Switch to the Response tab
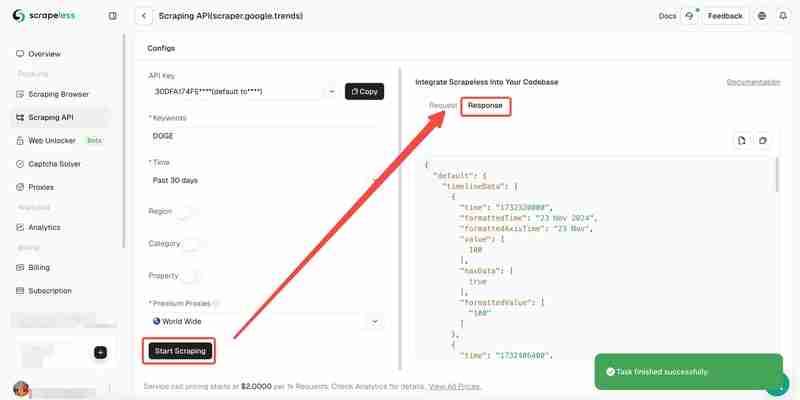 [x=485, y=106]
